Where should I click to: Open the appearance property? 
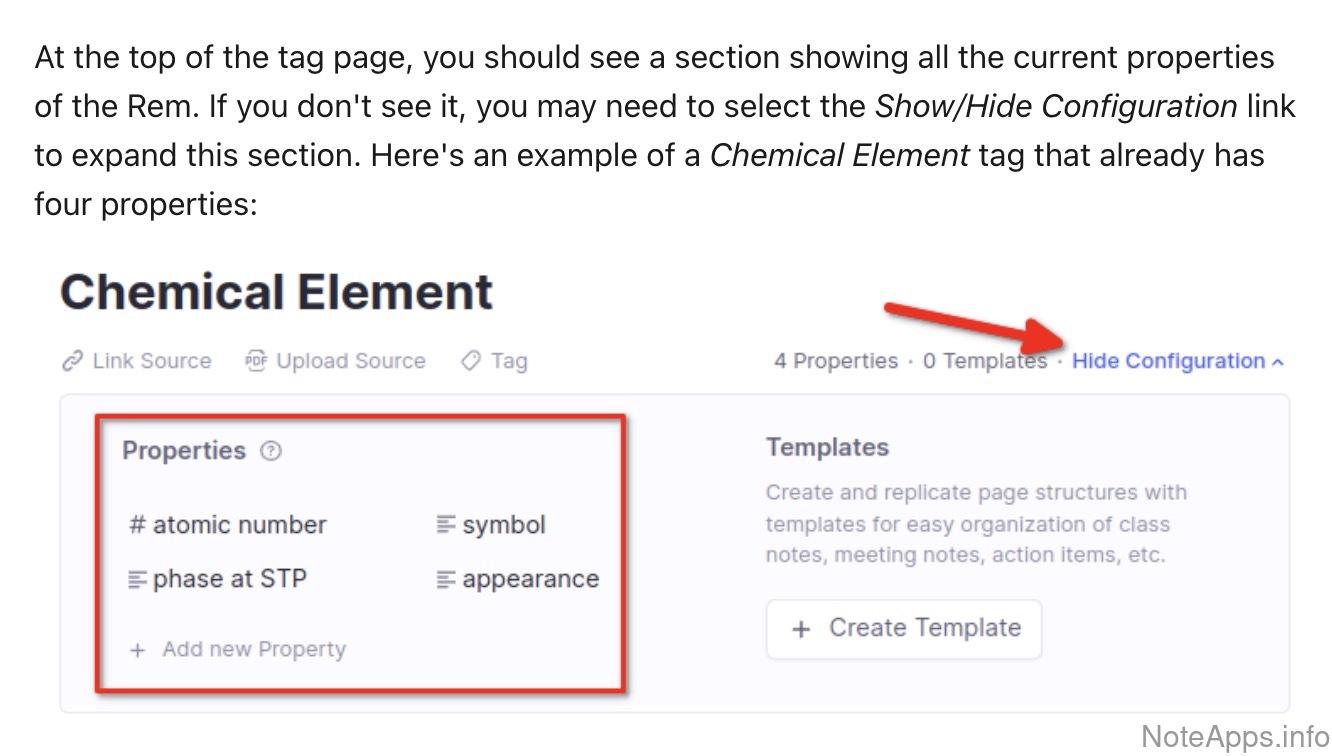[530, 579]
